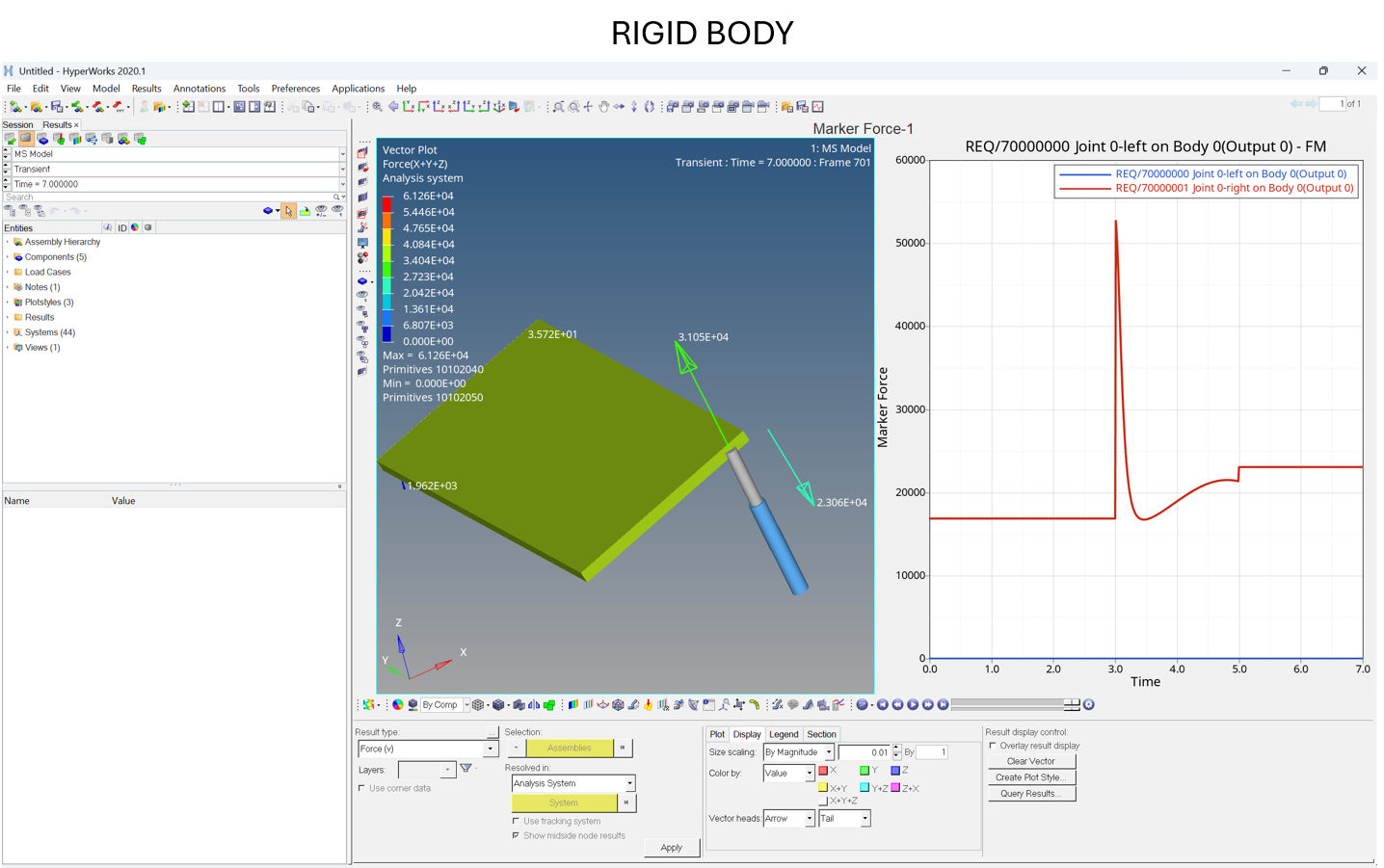Click the Entities color column header icon
This screenshot has height=868, width=1384.
click(x=135, y=228)
